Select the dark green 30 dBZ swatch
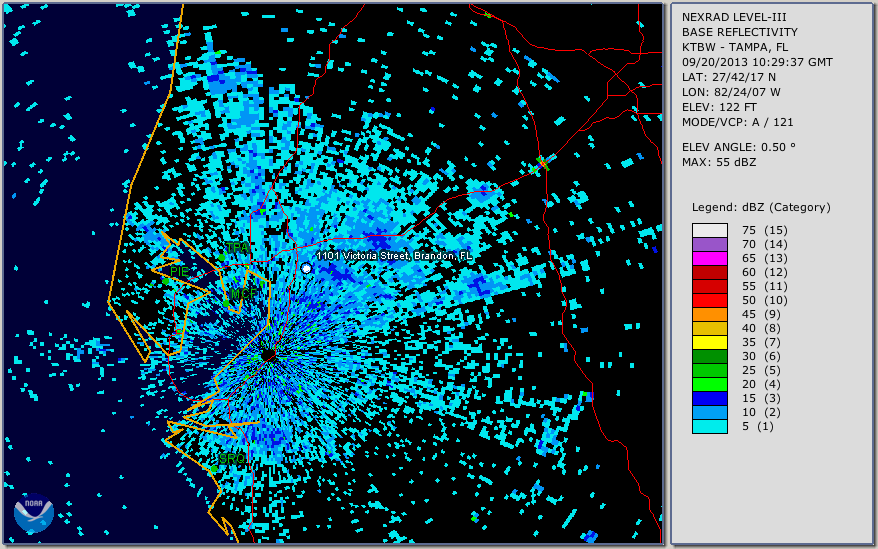Viewport: 878px width, 549px height. [709, 356]
